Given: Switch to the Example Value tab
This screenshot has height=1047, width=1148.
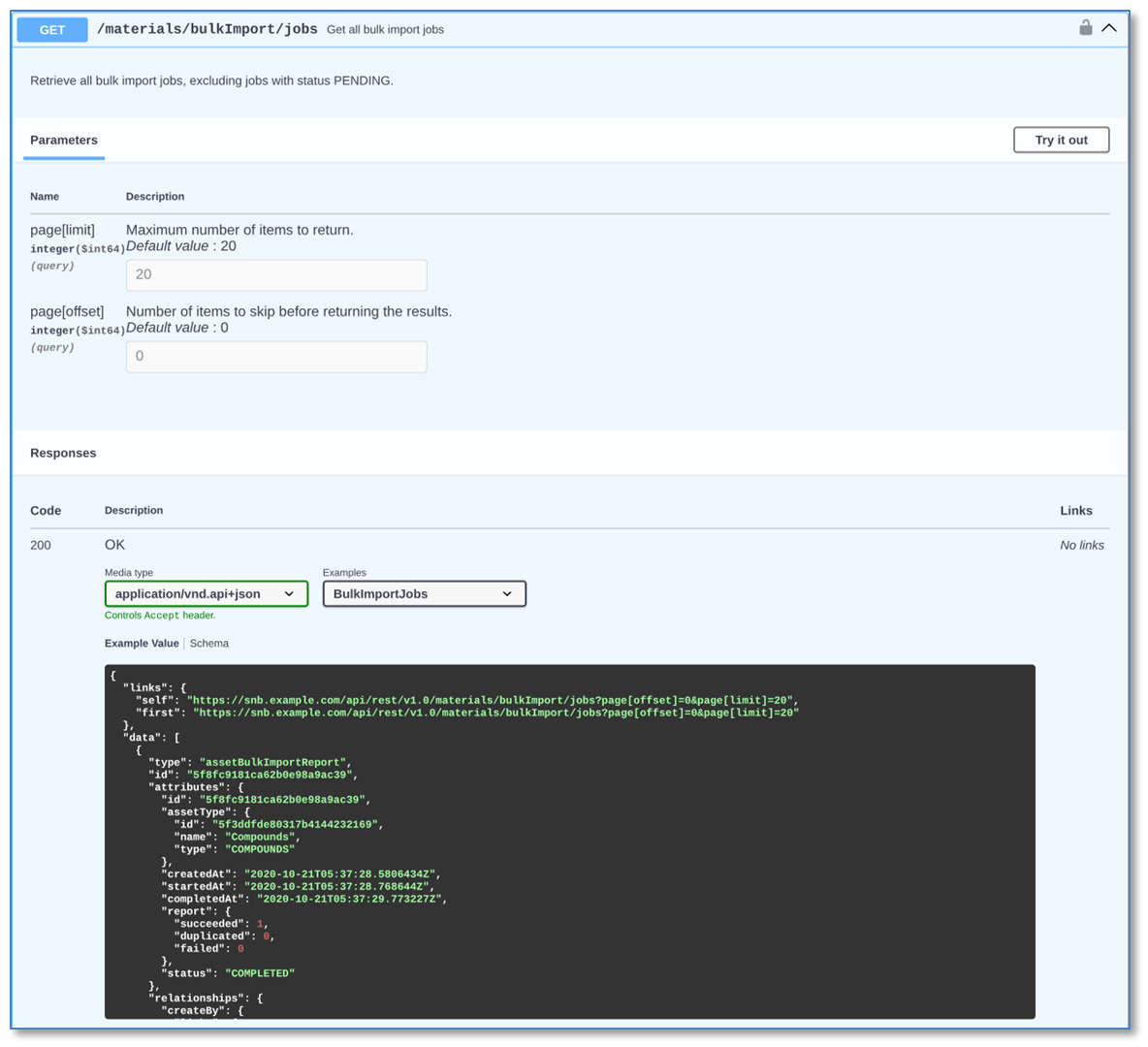Looking at the screenshot, I should (x=142, y=644).
